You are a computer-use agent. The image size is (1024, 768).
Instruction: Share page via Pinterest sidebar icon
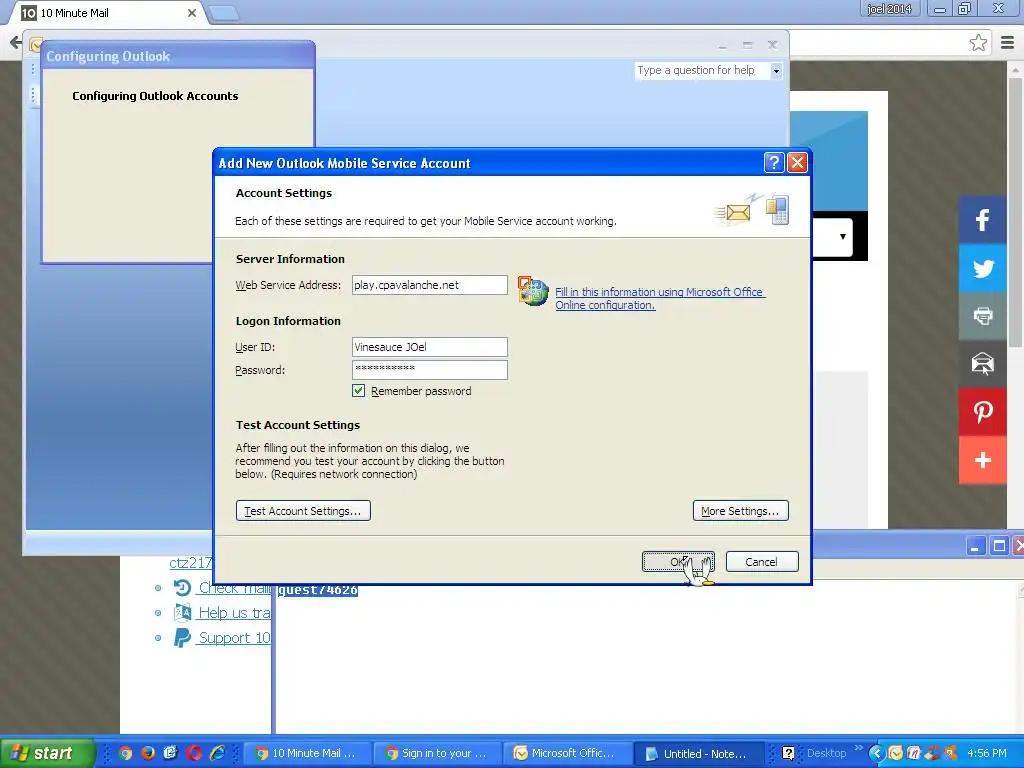point(982,412)
